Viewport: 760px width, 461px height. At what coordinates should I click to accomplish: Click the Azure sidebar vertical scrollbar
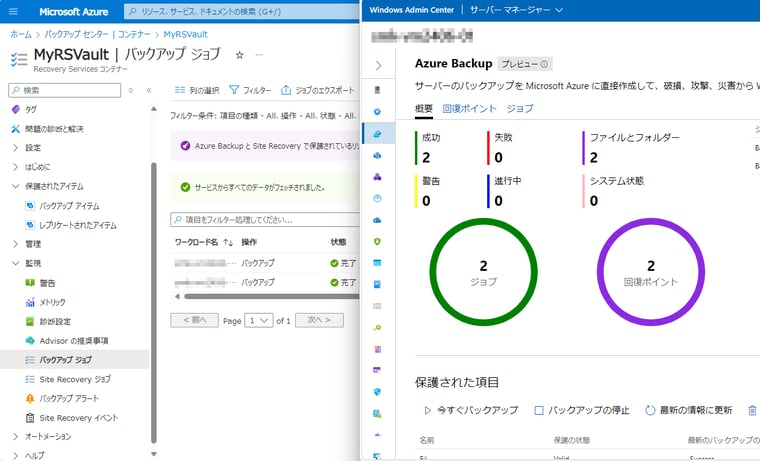[x=154, y=301]
